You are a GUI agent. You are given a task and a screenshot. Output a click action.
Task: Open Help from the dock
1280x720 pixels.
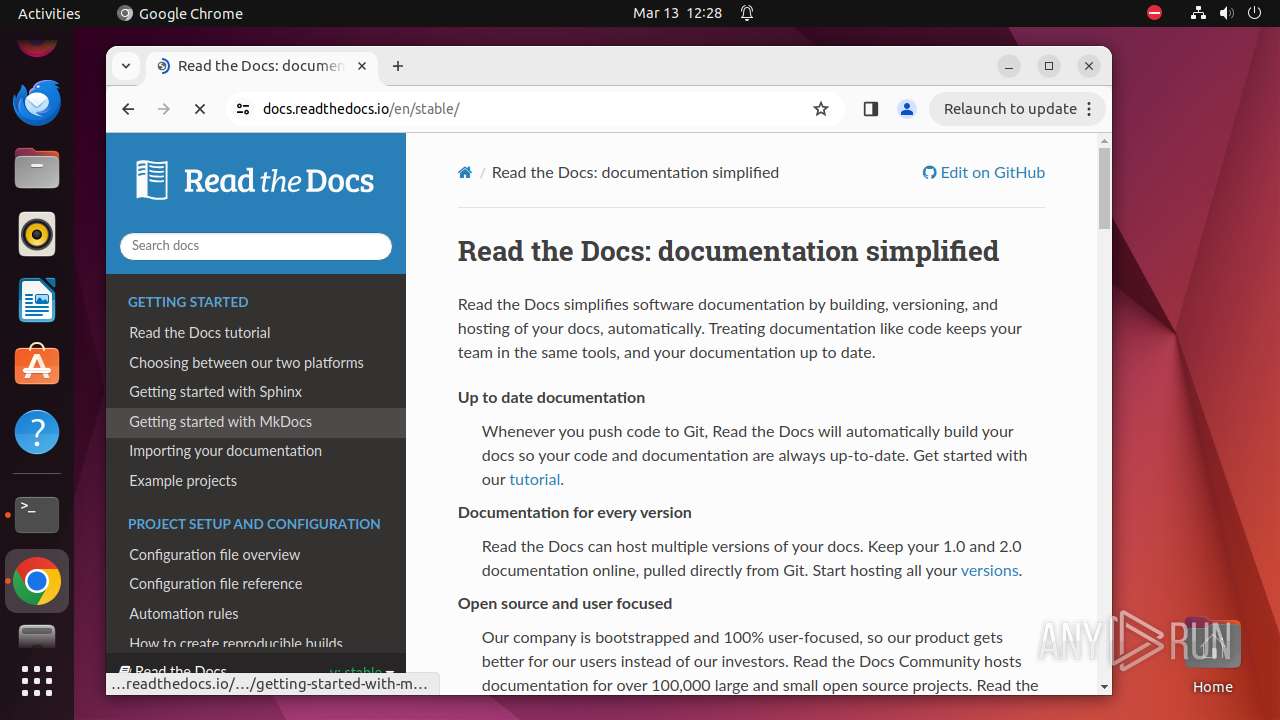37,432
